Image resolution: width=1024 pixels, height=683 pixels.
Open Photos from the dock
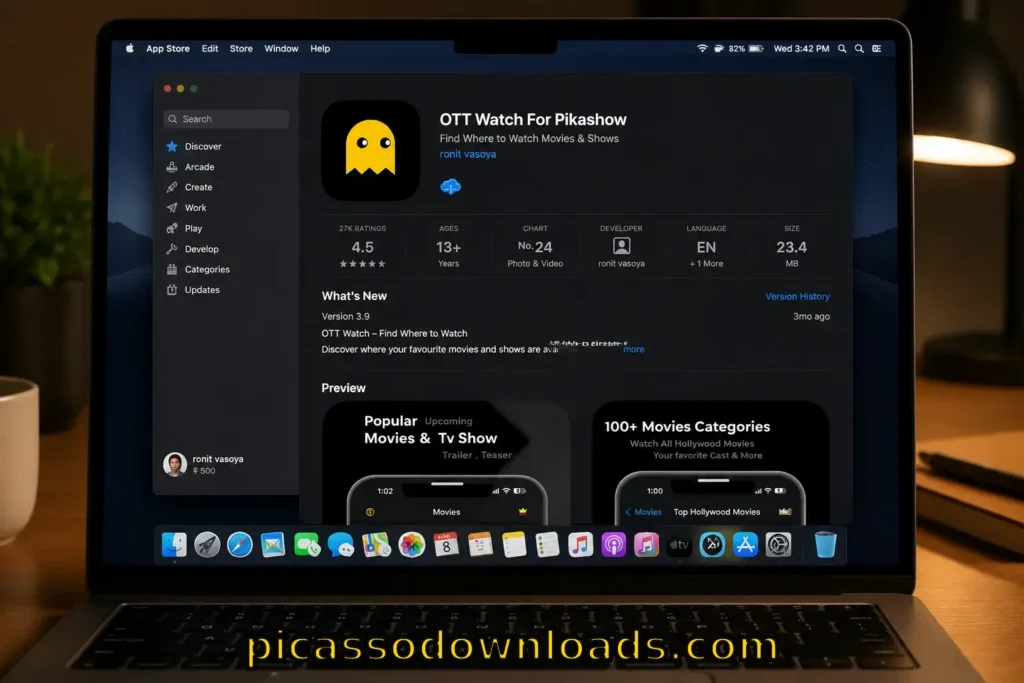pyautogui.click(x=411, y=545)
